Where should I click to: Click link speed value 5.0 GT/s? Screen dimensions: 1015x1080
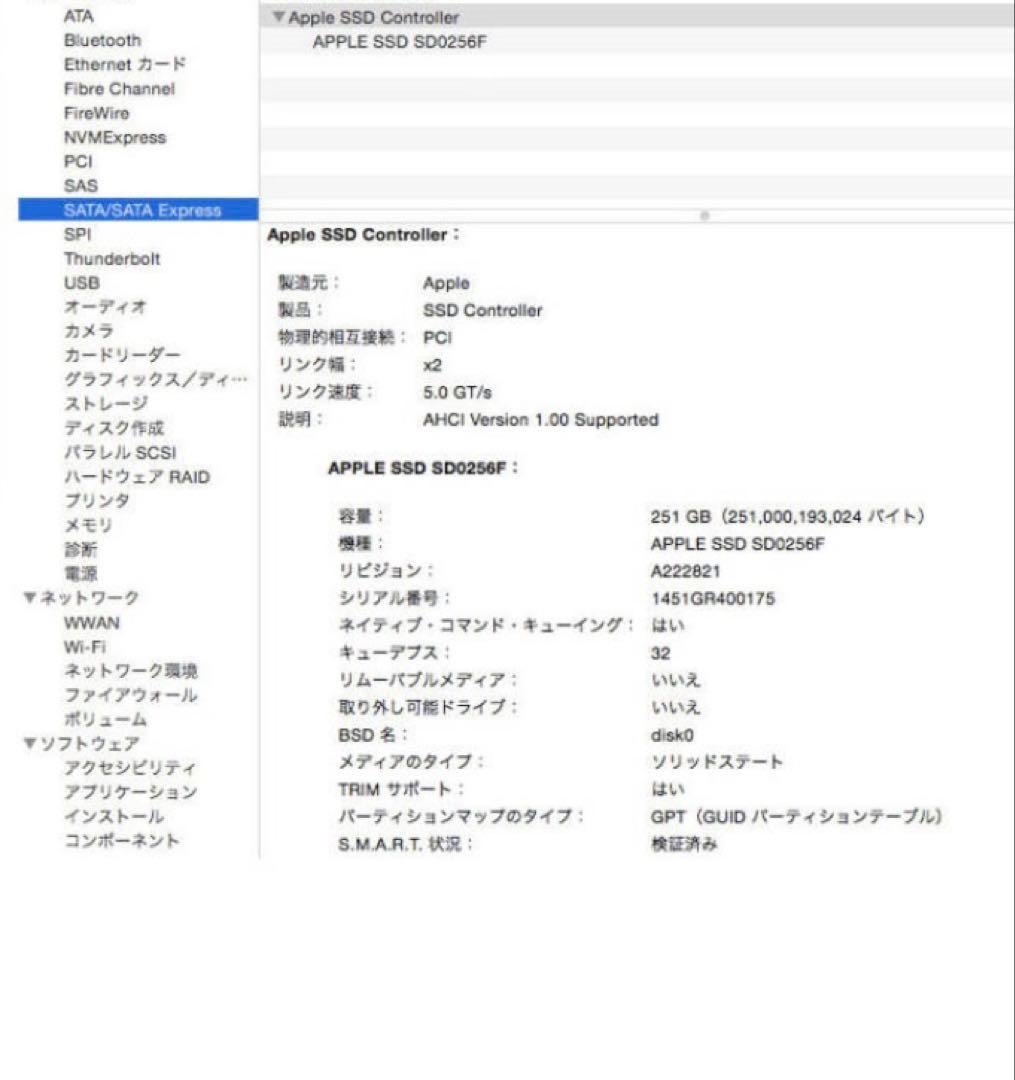pos(457,393)
